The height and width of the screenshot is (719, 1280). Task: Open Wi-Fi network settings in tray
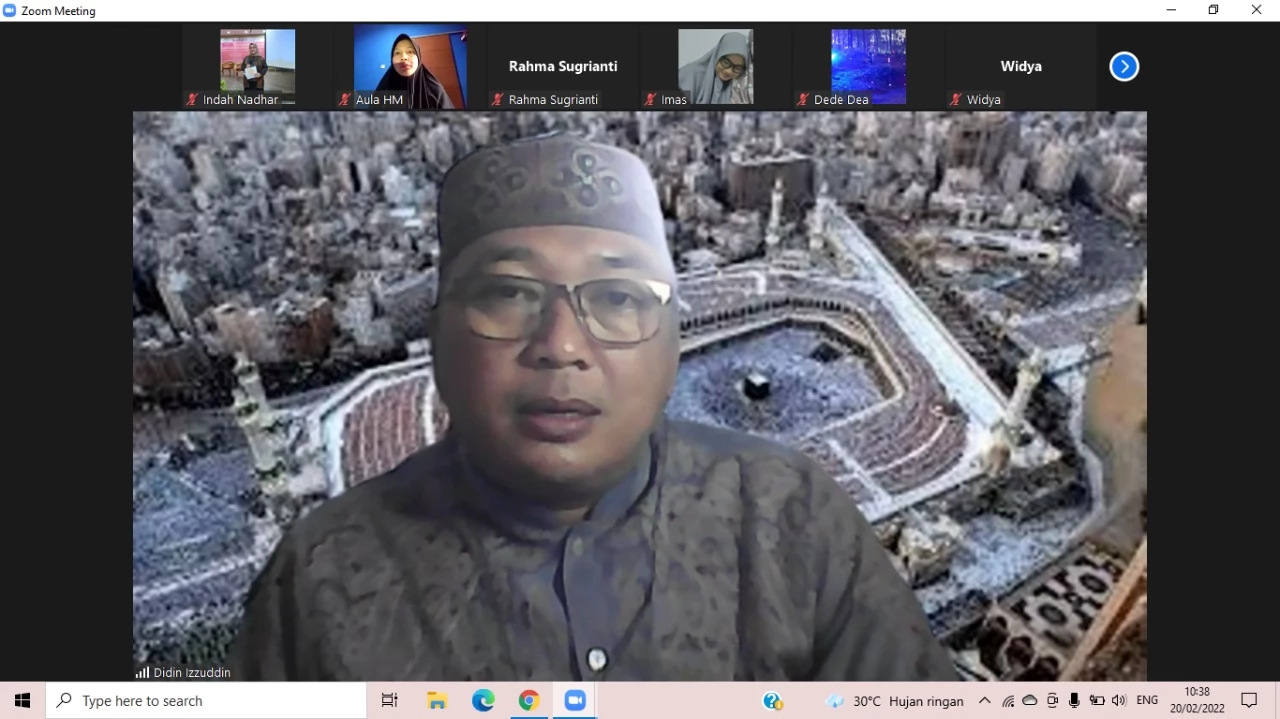1008,701
